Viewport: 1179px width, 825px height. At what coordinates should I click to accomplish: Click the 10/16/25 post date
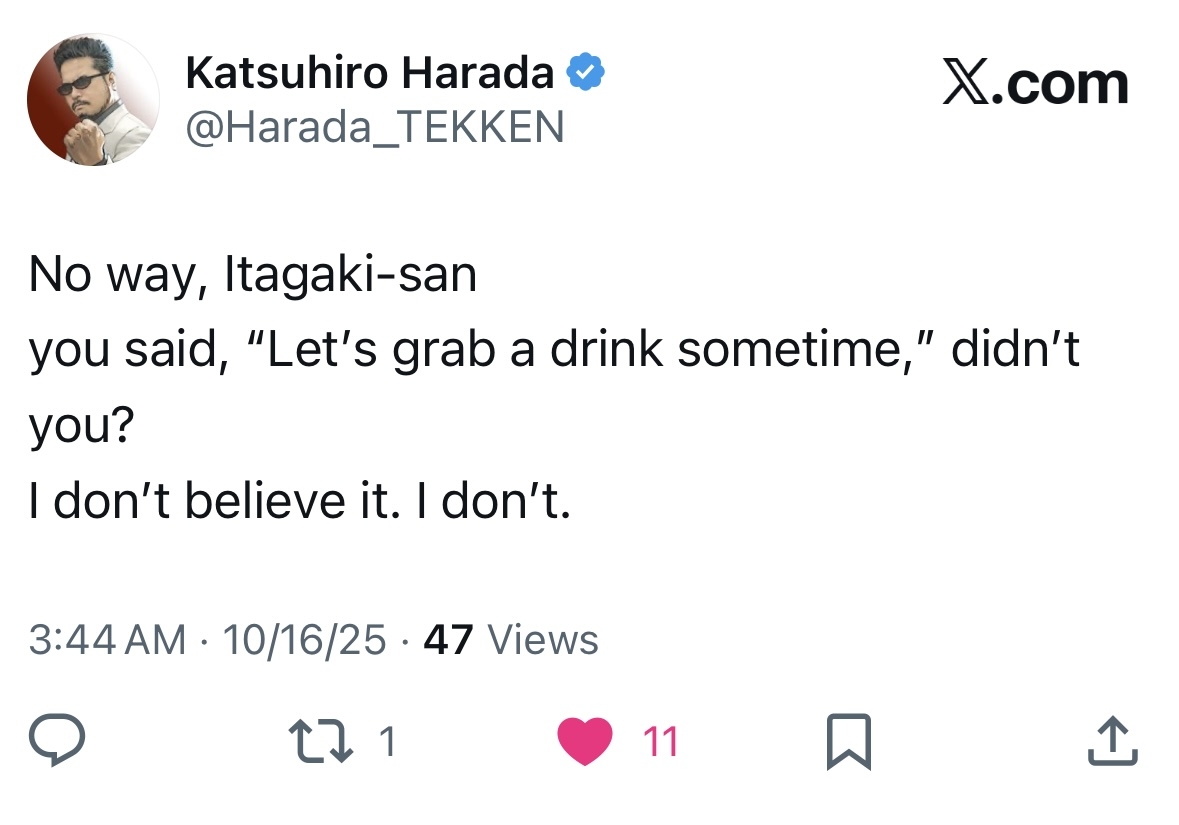click(304, 640)
